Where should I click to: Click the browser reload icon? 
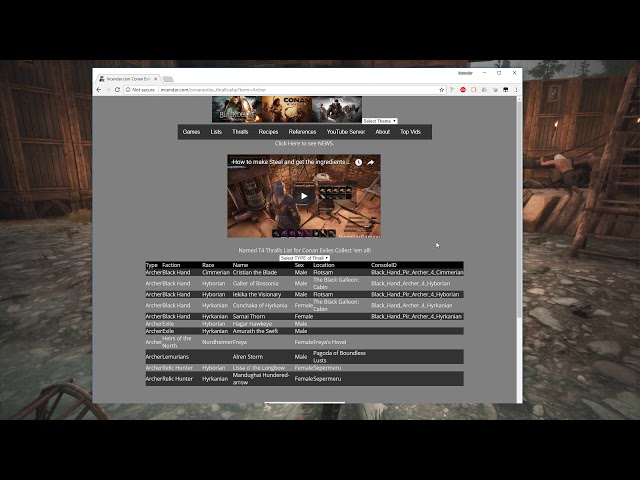117,90
